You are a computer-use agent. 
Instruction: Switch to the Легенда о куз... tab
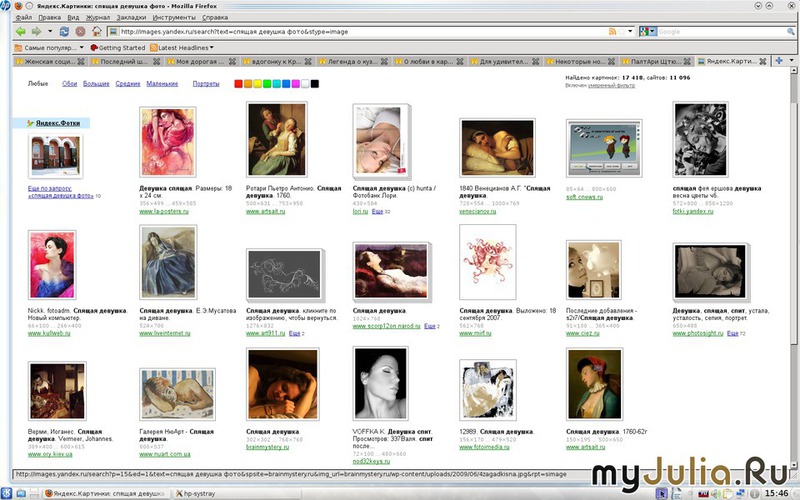pos(353,61)
